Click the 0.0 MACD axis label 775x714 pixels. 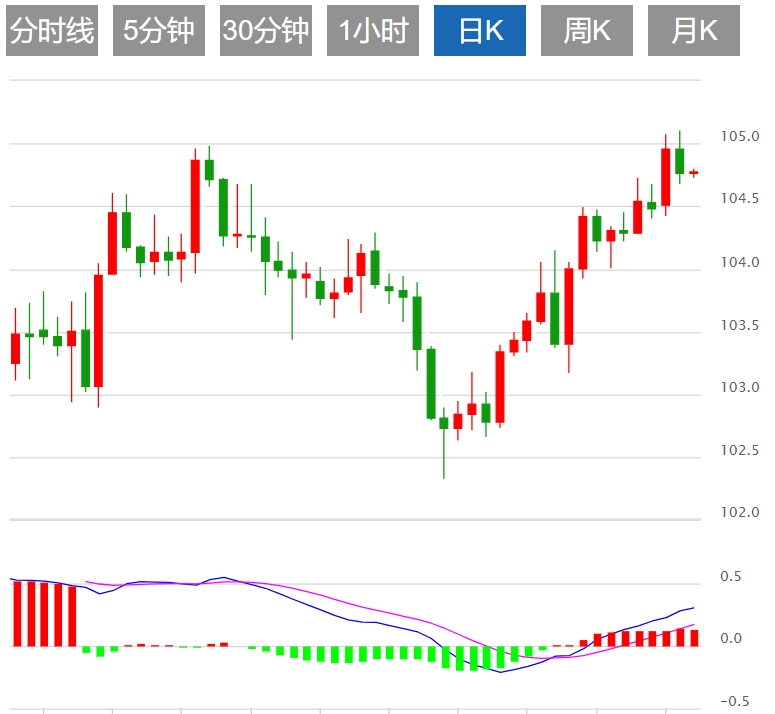(x=733, y=639)
